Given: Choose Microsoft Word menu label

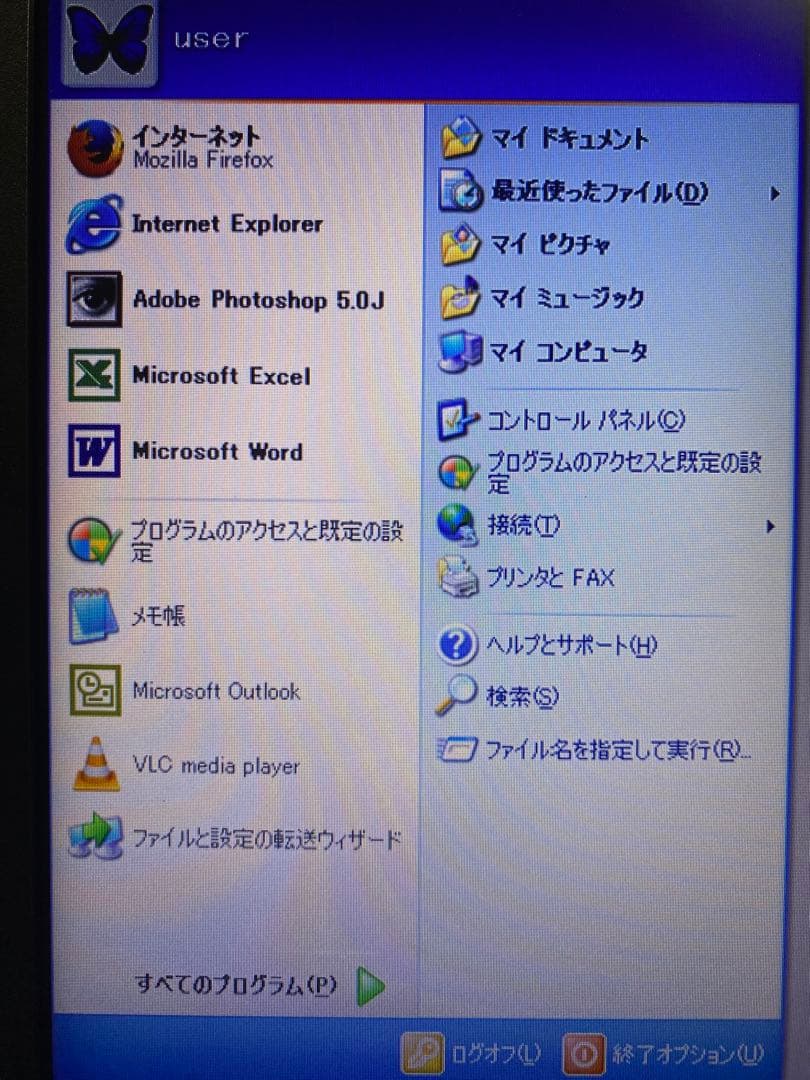Looking at the screenshot, I should [x=218, y=451].
